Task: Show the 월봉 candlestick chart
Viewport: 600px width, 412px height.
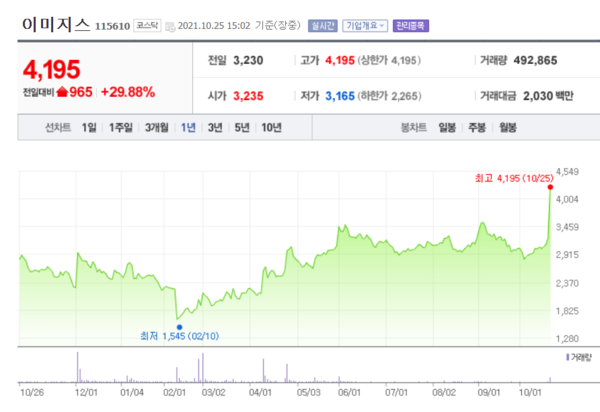Action: pos(508,127)
